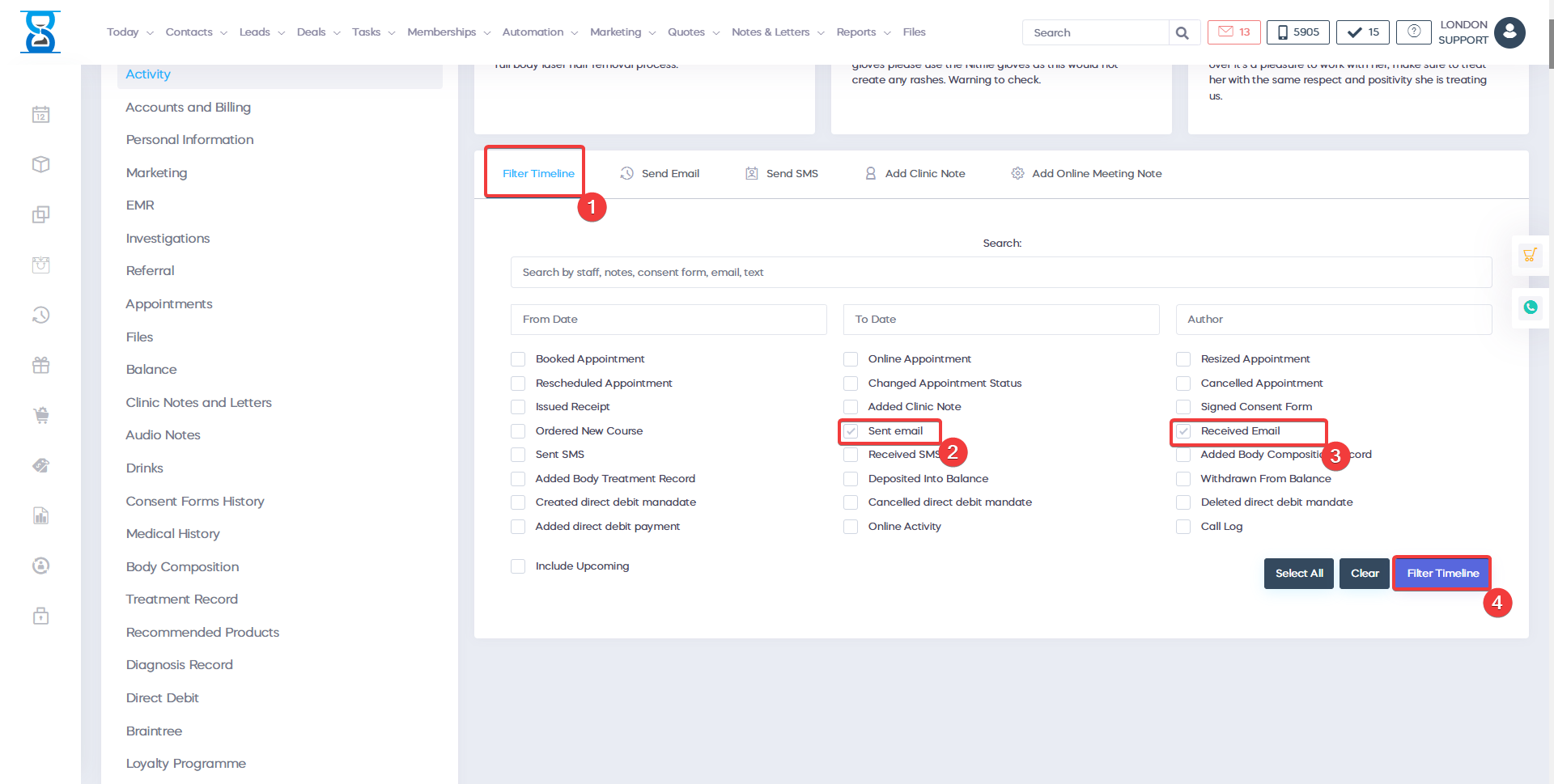Uncheck the Sent email checkbox
Screen dimensions: 1554x784
851,431
